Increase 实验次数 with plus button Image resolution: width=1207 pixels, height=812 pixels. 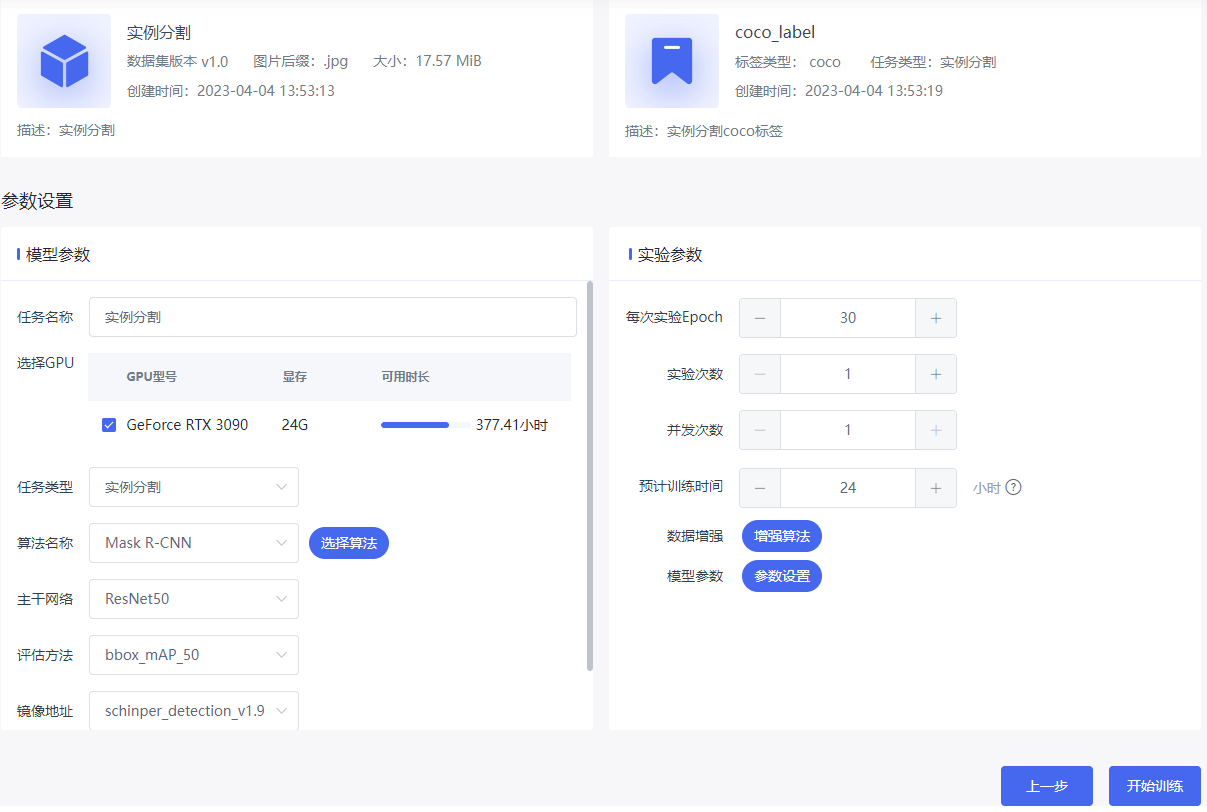click(x=936, y=374)
